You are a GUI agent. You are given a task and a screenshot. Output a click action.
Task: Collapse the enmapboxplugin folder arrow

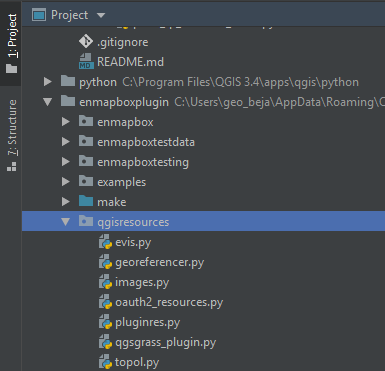coord(48,102)
